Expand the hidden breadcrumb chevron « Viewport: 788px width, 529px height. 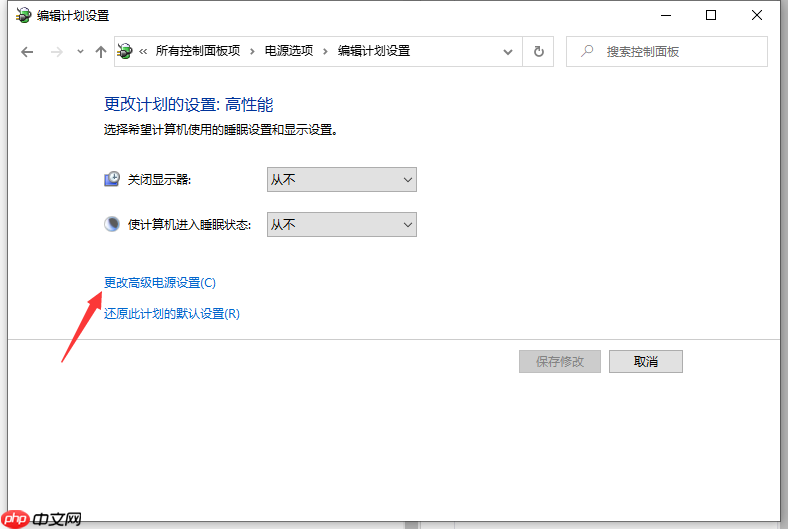click(143, 51)
